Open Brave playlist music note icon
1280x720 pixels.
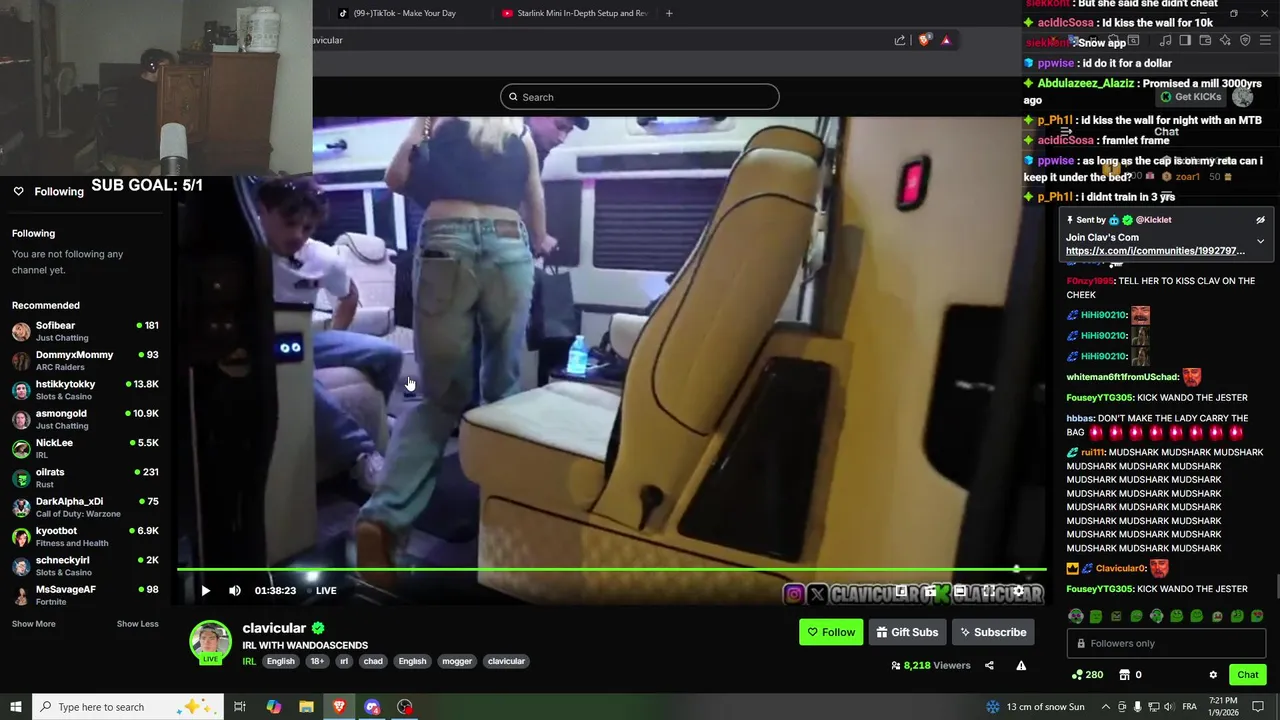tap(1165, 40)
